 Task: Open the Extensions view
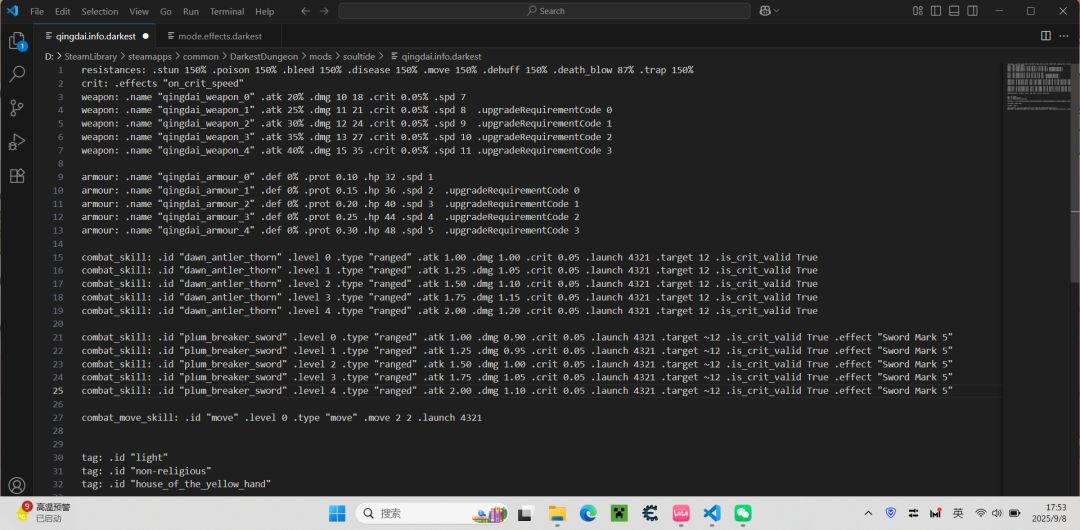point(17,176)
